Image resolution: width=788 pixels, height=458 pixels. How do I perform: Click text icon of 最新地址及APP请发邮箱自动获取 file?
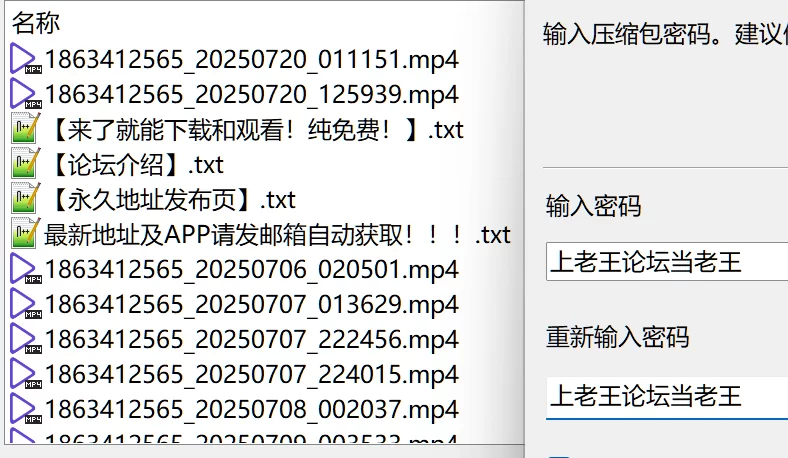(x=25, y=234)
